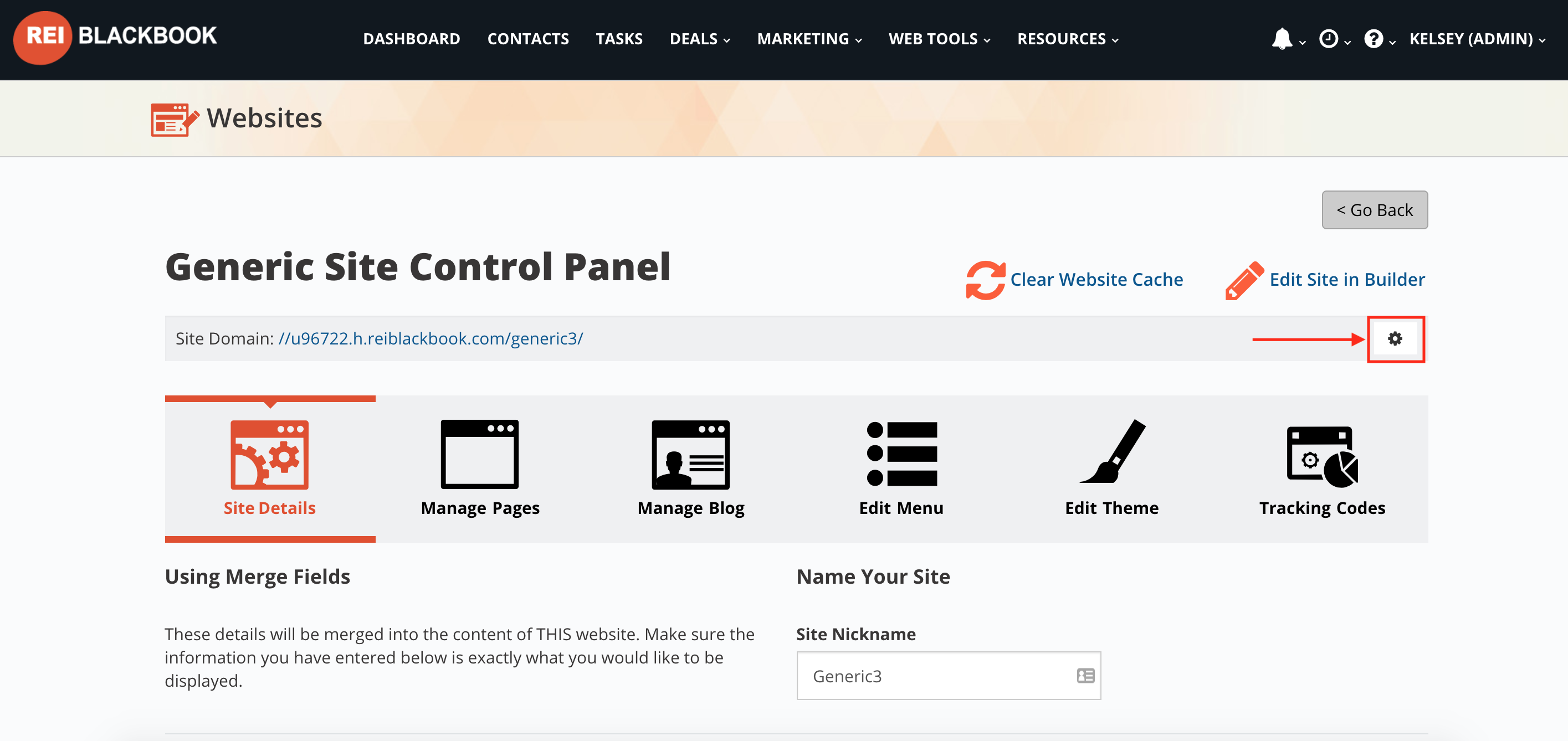Switch to the Edit Menu tab label
The image size is (1568, 741).
[901, 507]
